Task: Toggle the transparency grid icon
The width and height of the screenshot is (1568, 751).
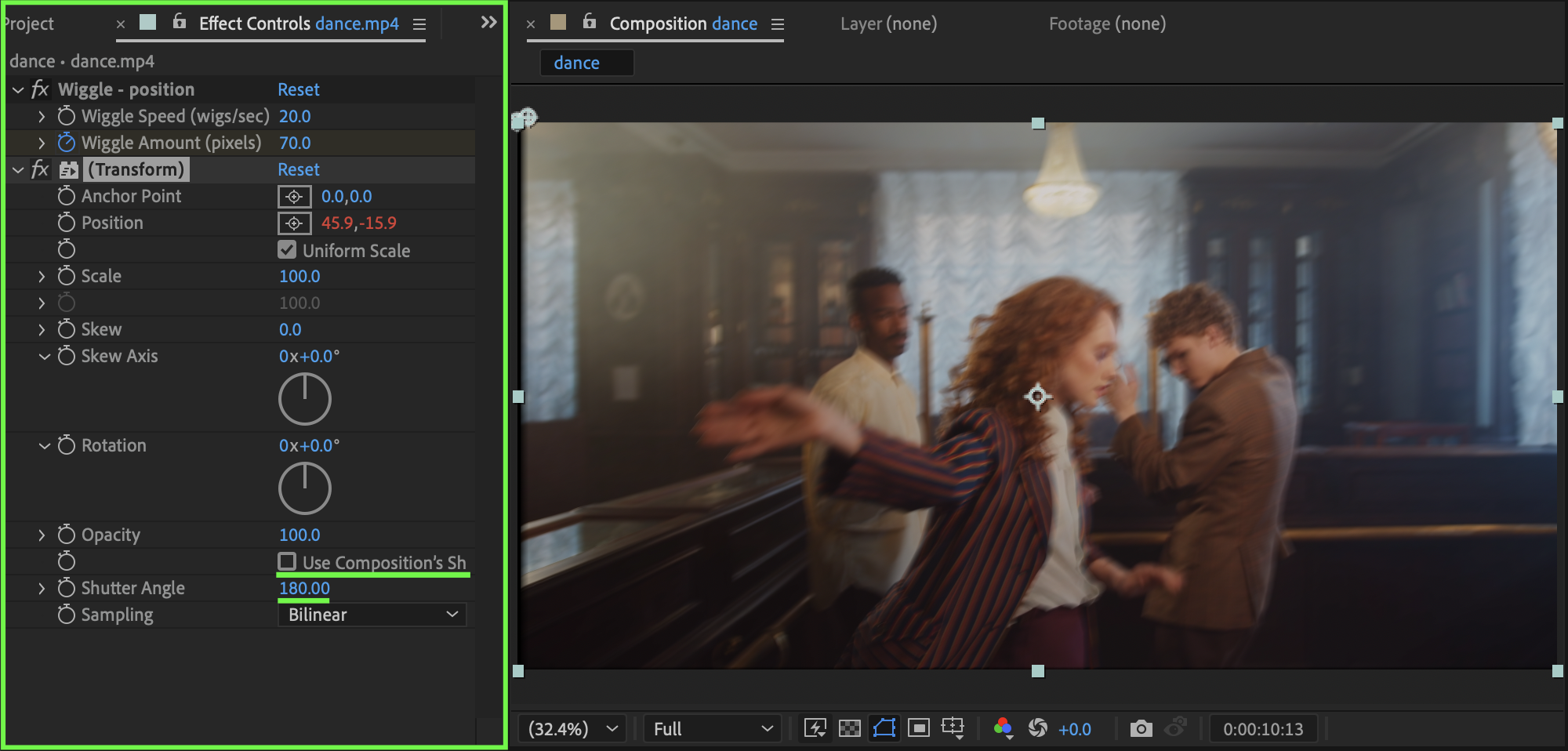Action: point(850,728)
